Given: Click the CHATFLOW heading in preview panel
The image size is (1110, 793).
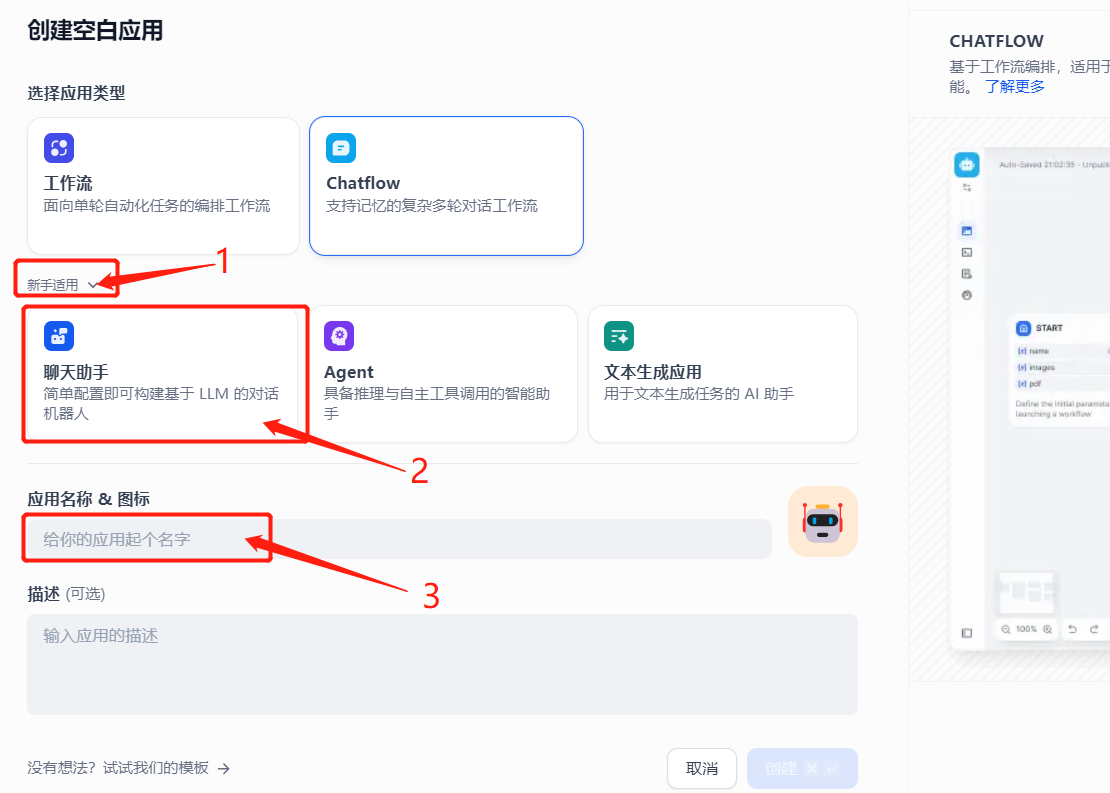Looking at the screenshot, I should (x=996, y=41).
